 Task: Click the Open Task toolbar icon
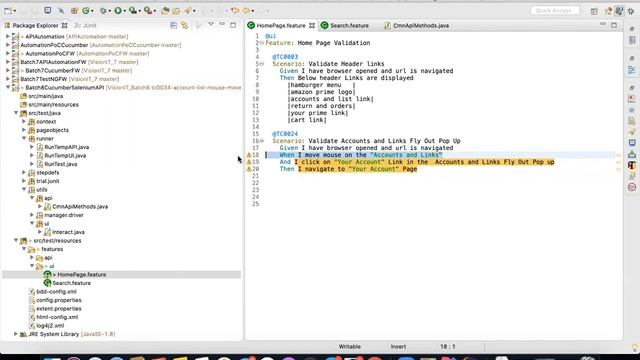[x=176, y=11]
